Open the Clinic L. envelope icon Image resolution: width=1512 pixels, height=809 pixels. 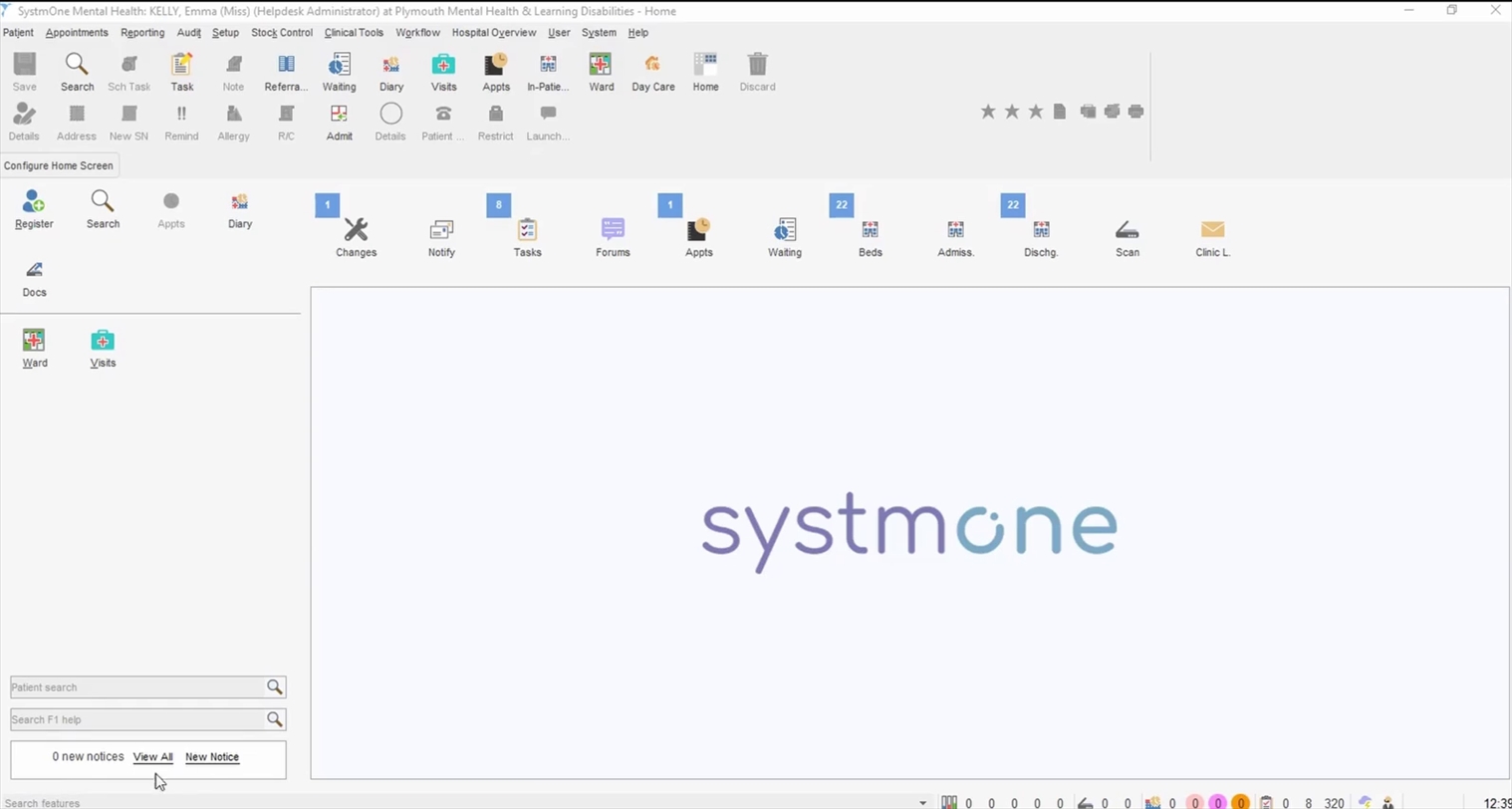[x=1212, y=238]
